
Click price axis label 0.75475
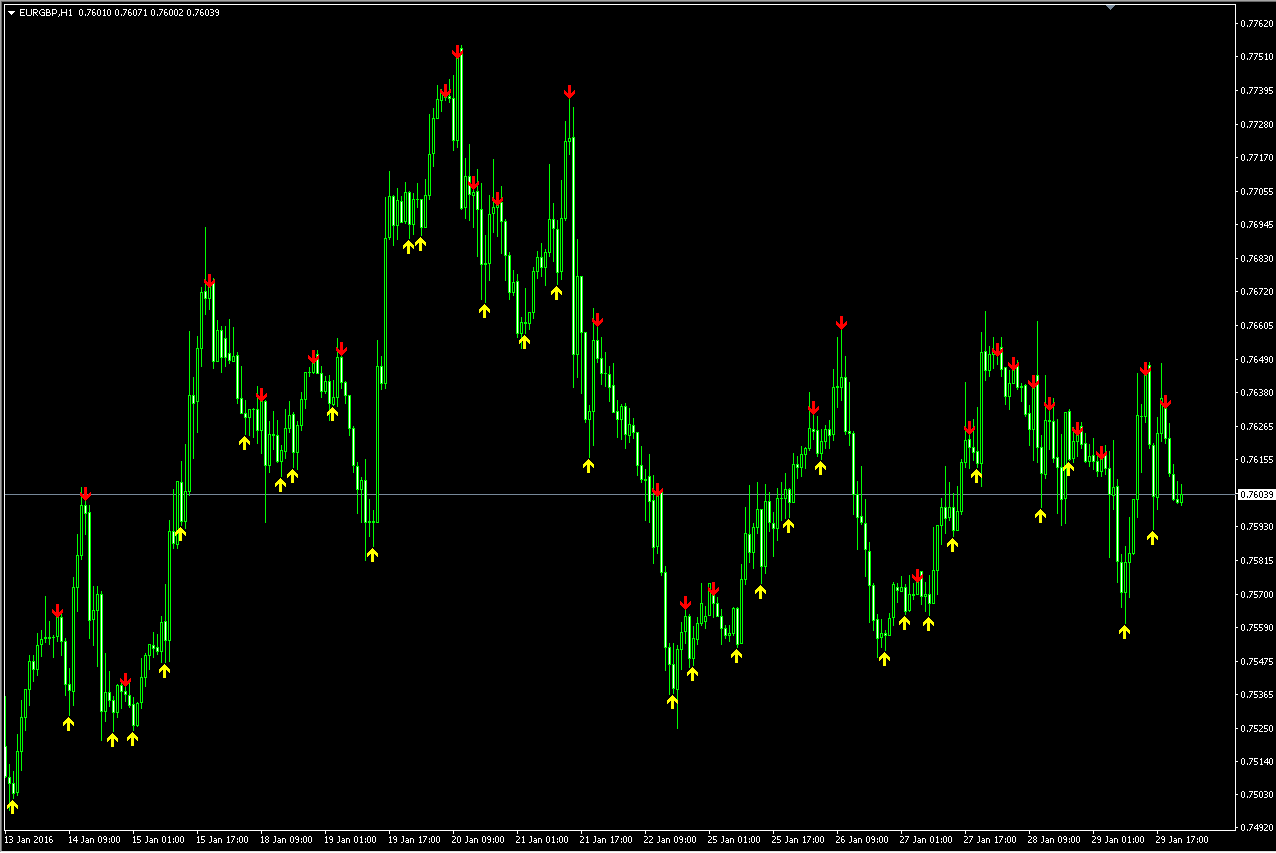[x=1256, y=661]
